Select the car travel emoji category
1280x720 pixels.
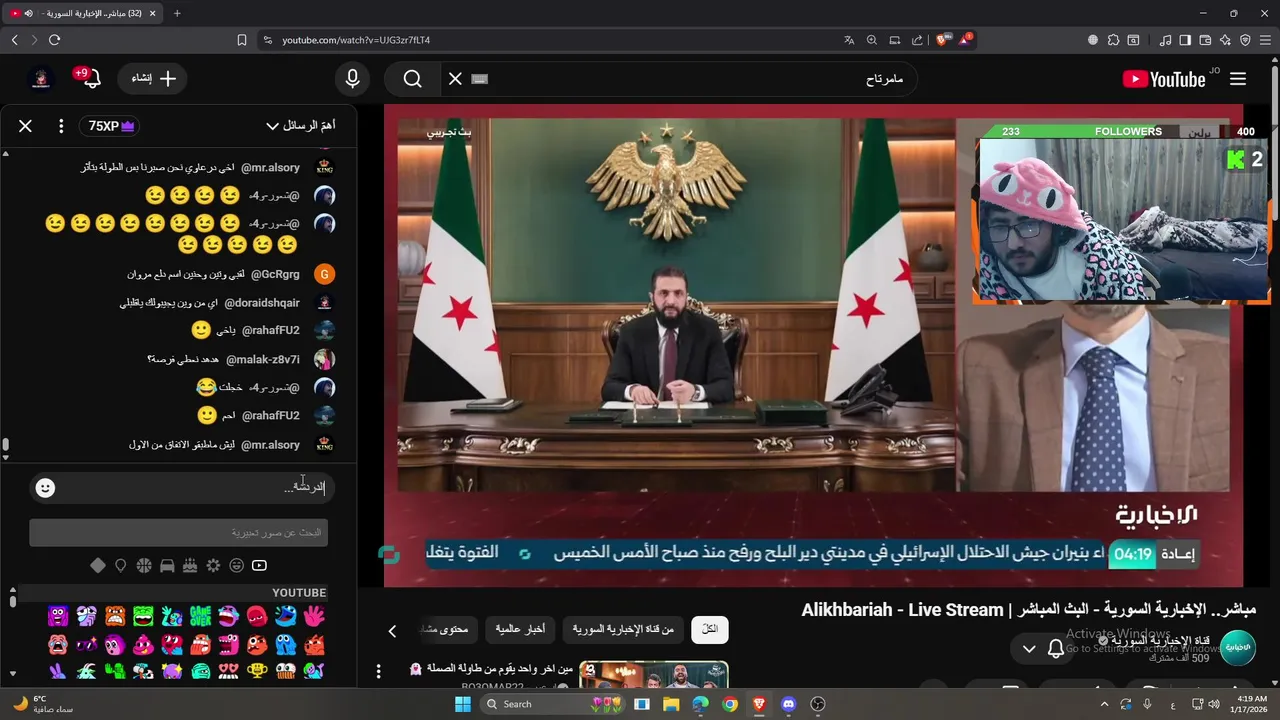tap(167, 566)
